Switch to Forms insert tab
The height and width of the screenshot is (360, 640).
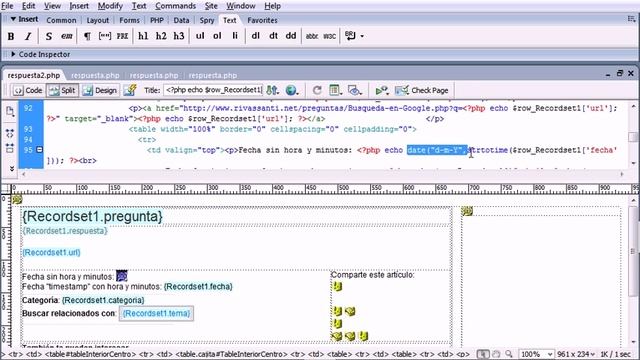129,20
